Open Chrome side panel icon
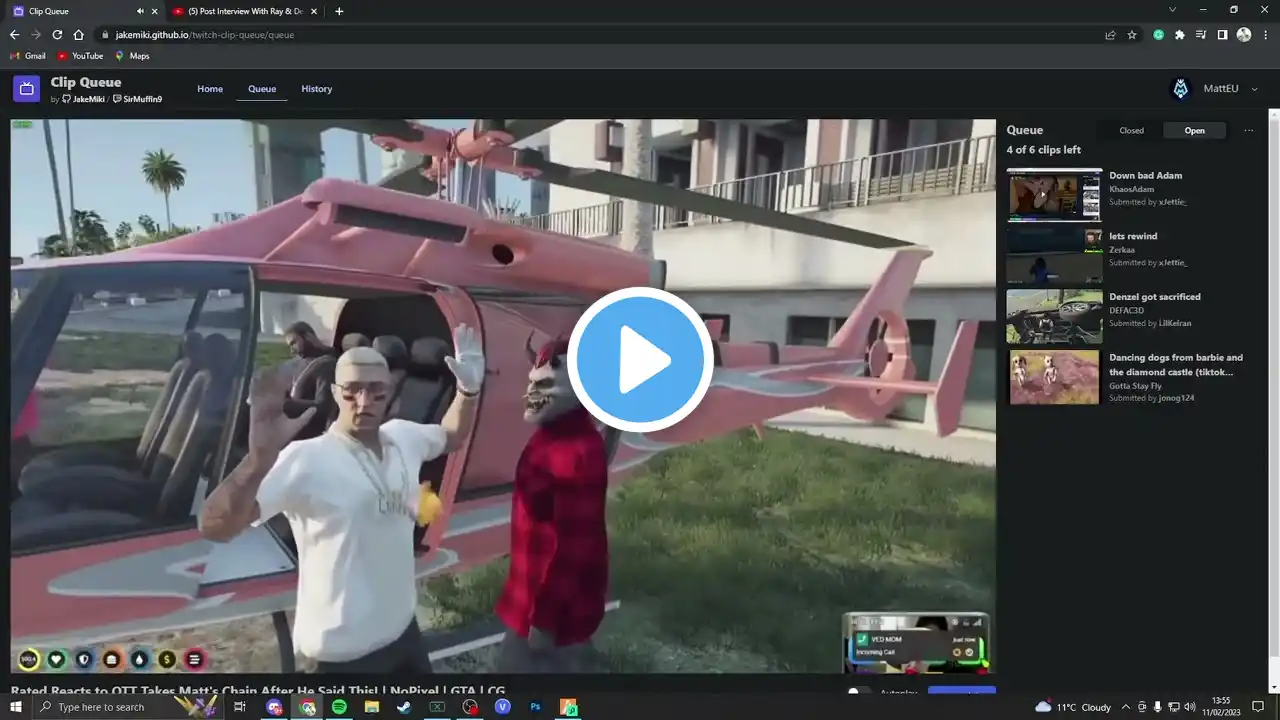Viewport: 1280px width, 720px height. coord(1222,34)
